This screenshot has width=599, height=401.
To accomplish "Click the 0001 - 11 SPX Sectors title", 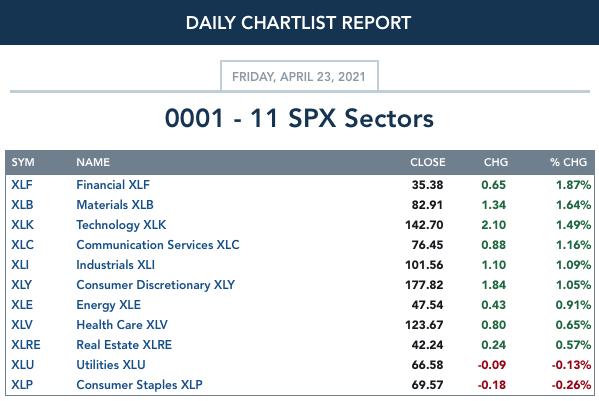I will click(299, 118).
